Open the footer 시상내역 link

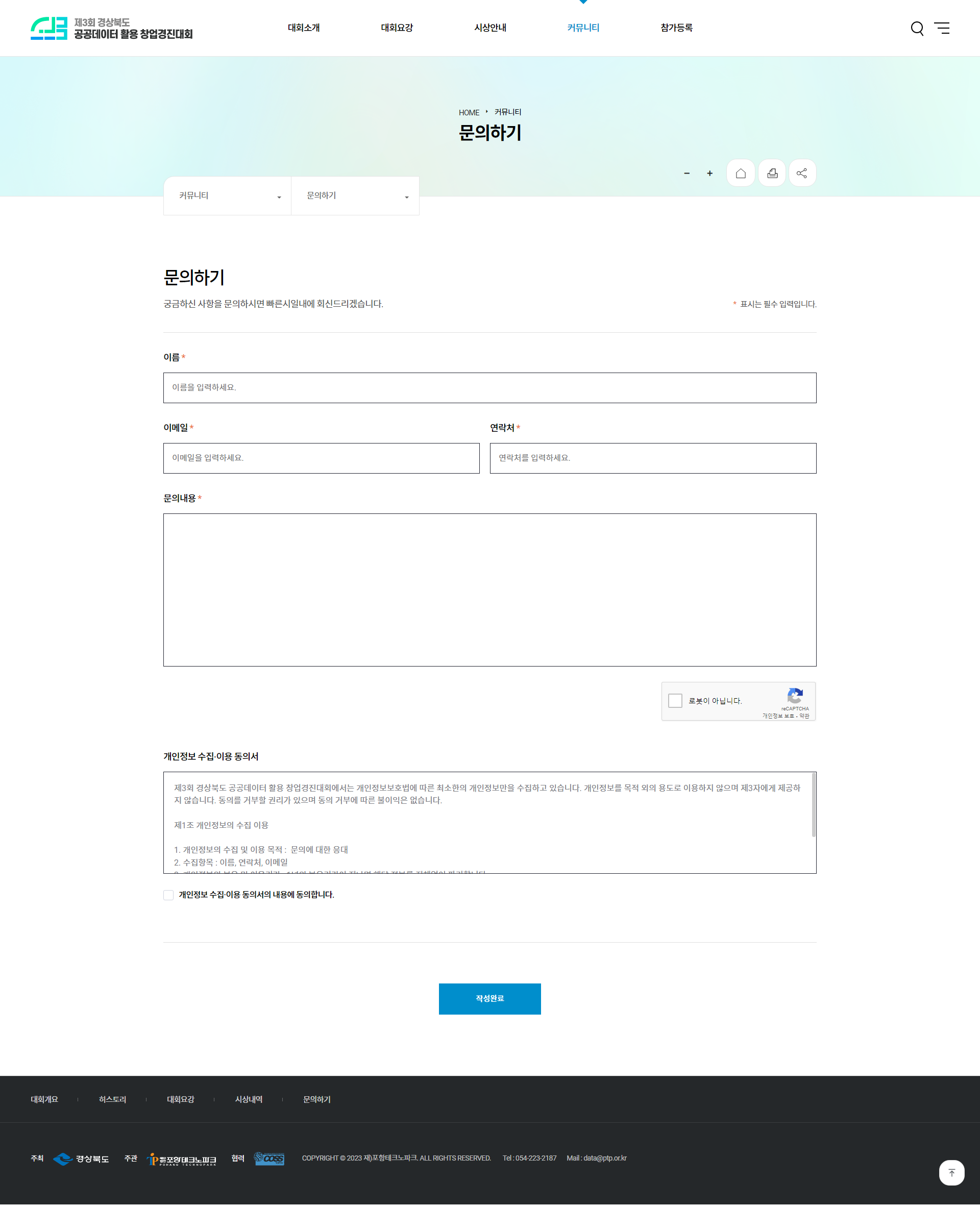(249, 1099)
